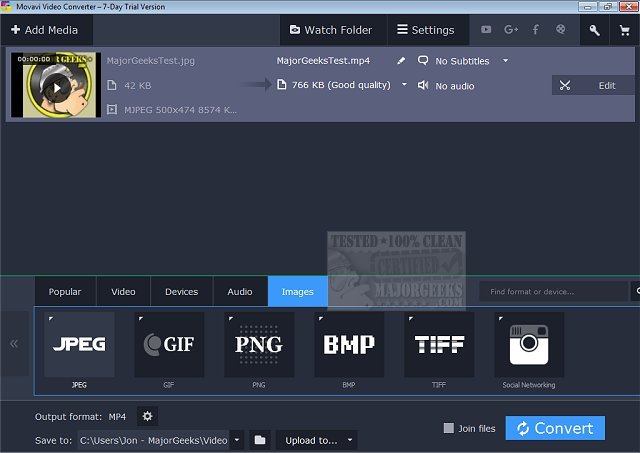
Task: Switch to the Popular tab
Action: click(x=65, y=291)
